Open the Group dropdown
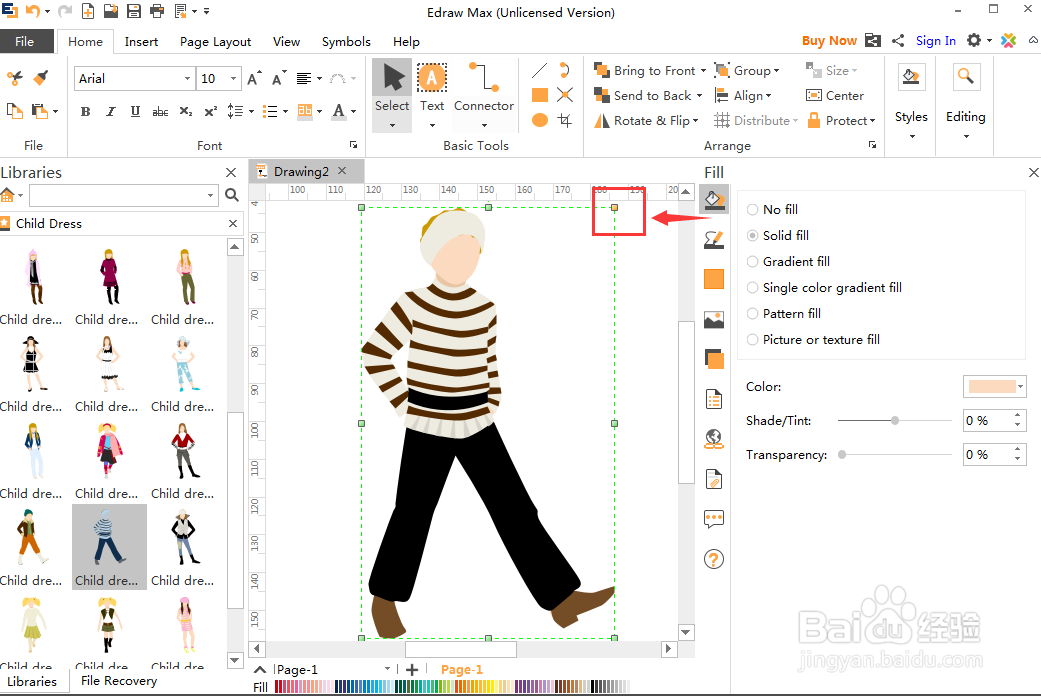Image resolution: width=1041 pixels, height=696 pixels. (747, 70)
